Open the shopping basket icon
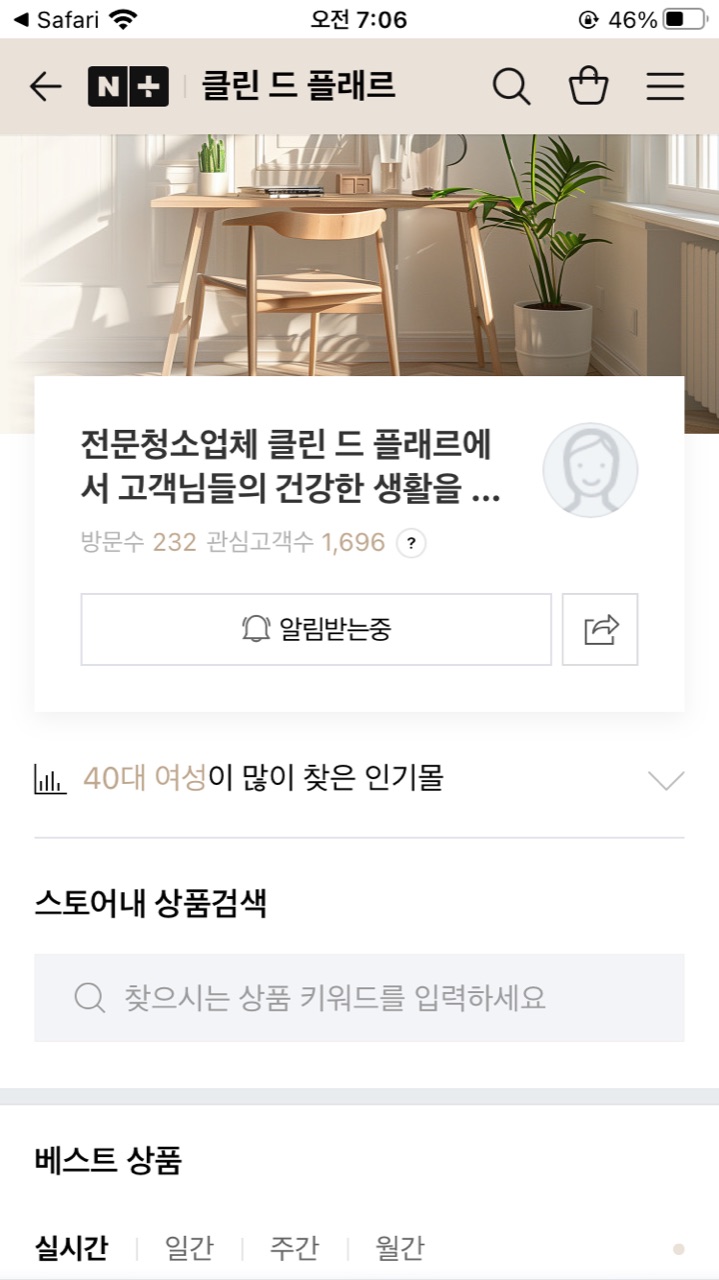 (x=588, y=87)
